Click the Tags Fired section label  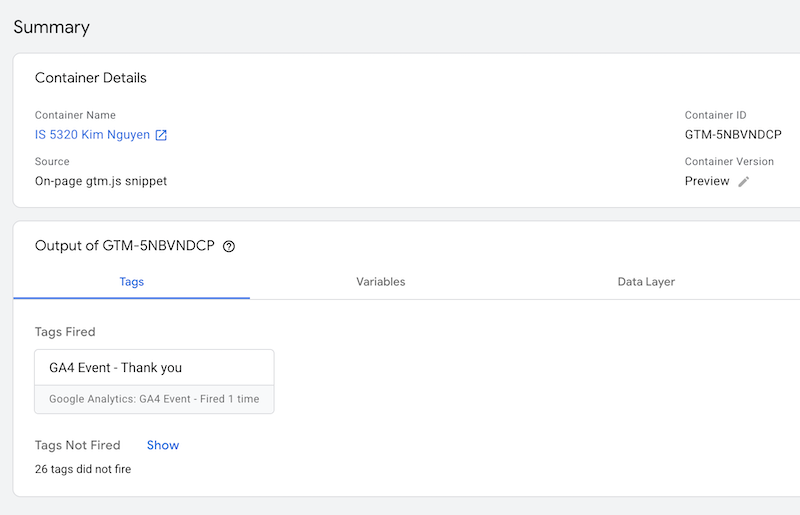[65, 332]
